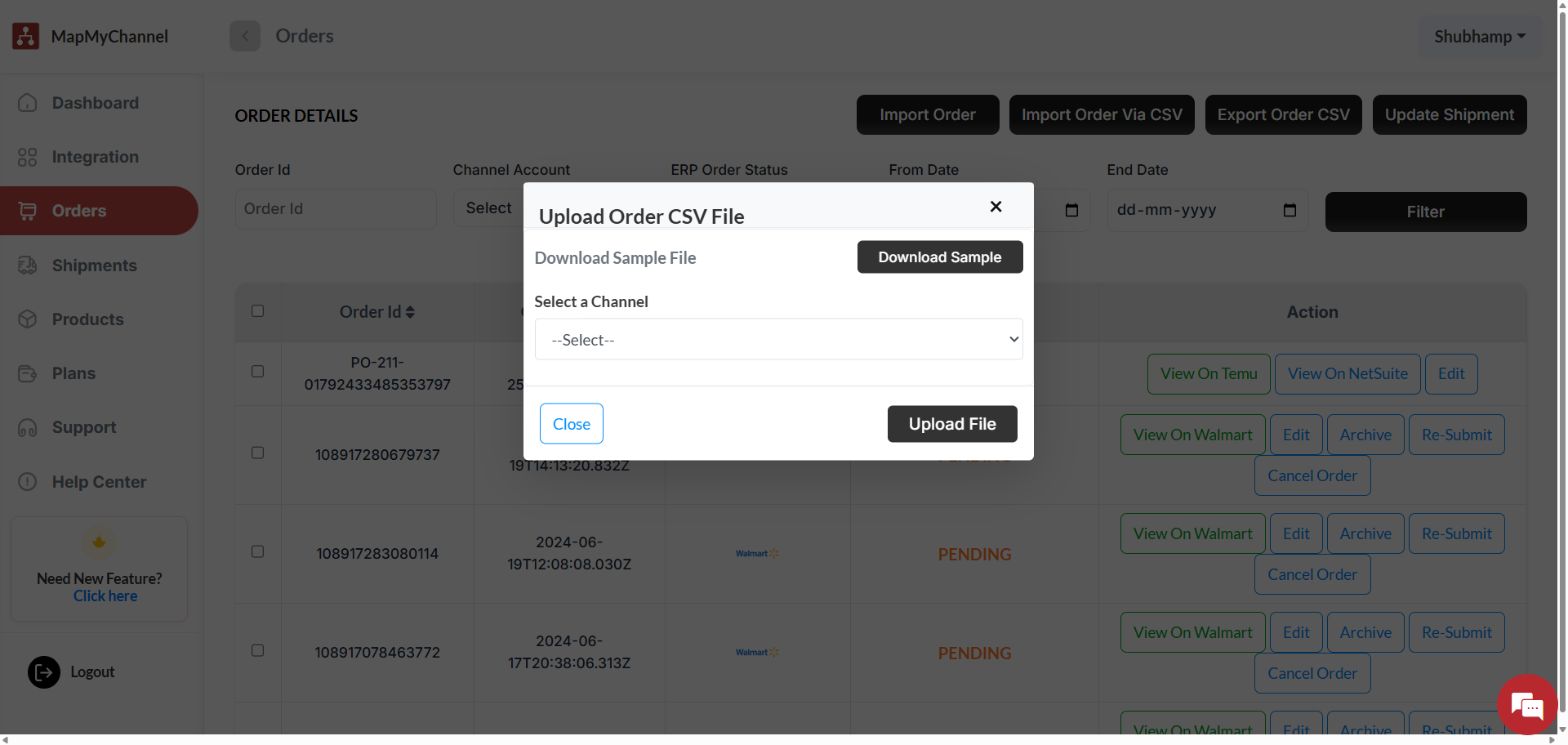Click the Shipments truck icon
Viewport: 1568px width, 745px height.
pyautogui.click(x=28, y=265)
